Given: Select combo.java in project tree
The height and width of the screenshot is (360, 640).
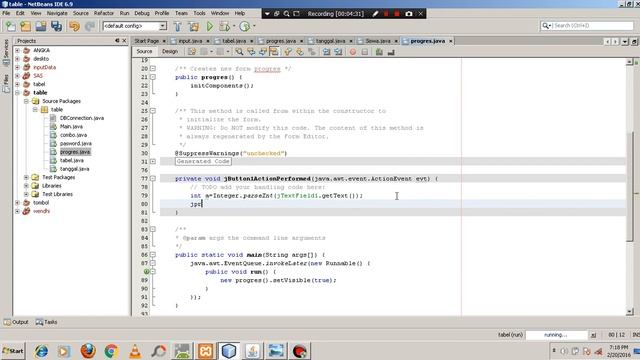Looking at the screenshot, I should tap(73, 135).
